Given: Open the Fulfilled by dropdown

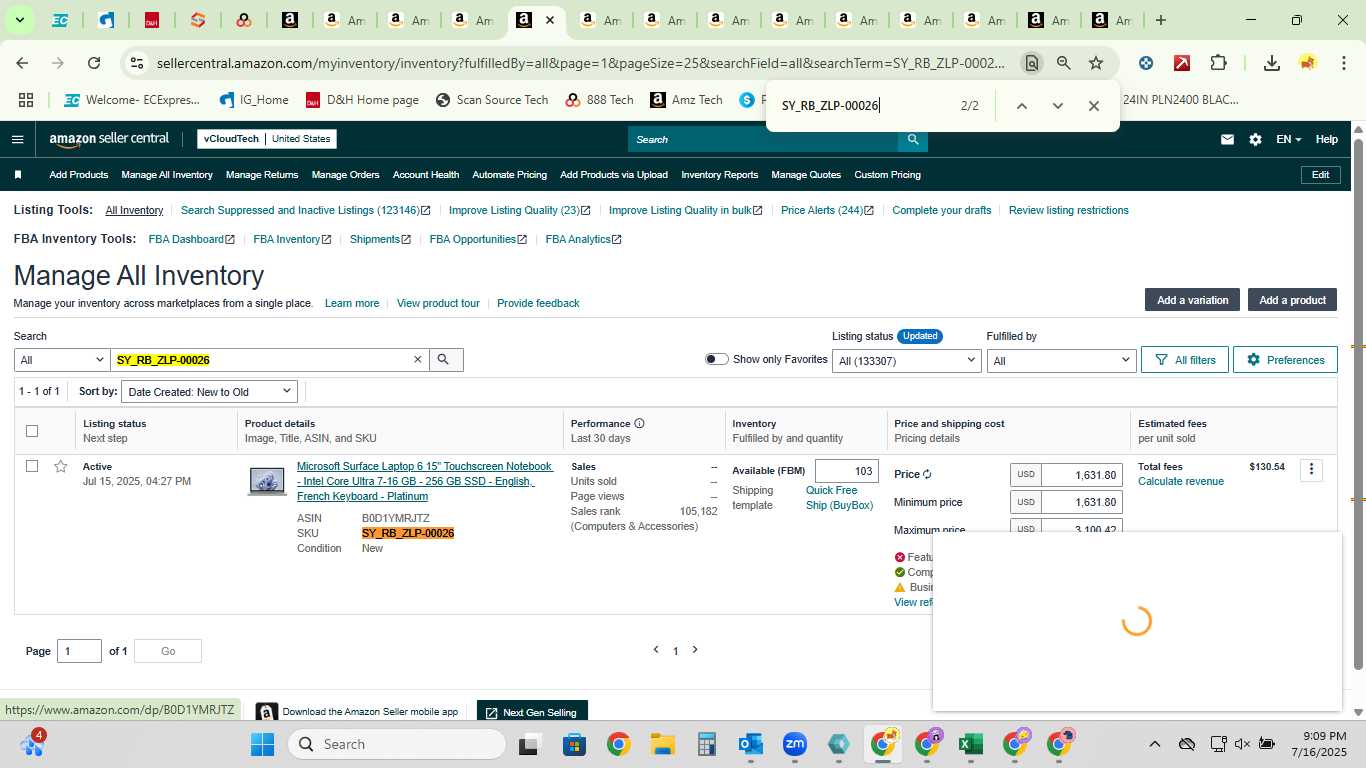Looking at the screenshot, I should click(x=1061, y=360).
